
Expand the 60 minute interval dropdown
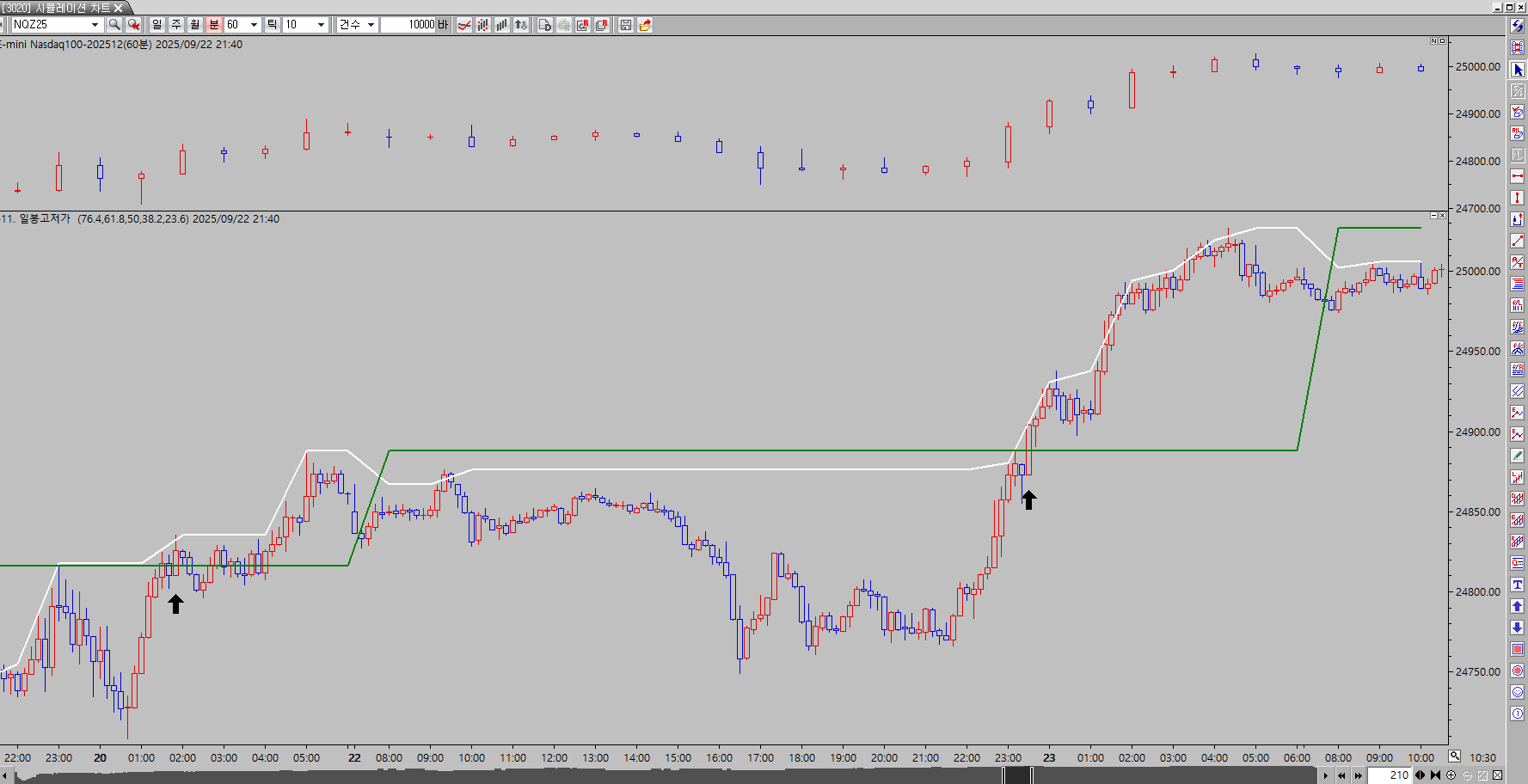click(254, 25)
